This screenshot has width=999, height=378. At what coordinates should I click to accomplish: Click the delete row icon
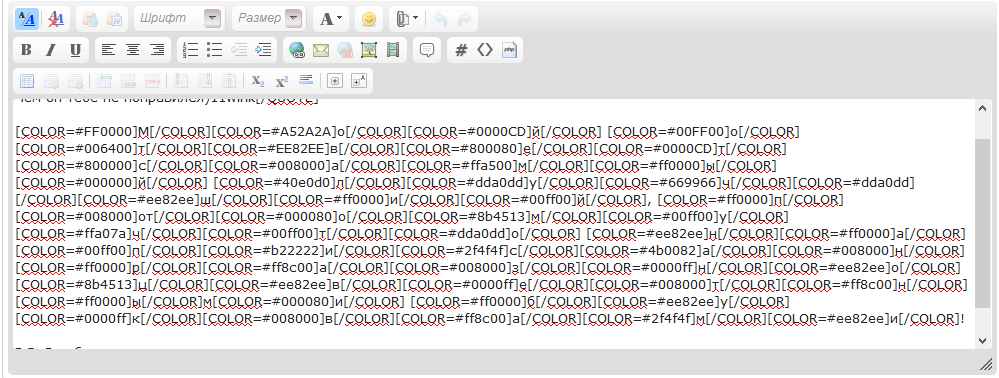coord(153,81)
